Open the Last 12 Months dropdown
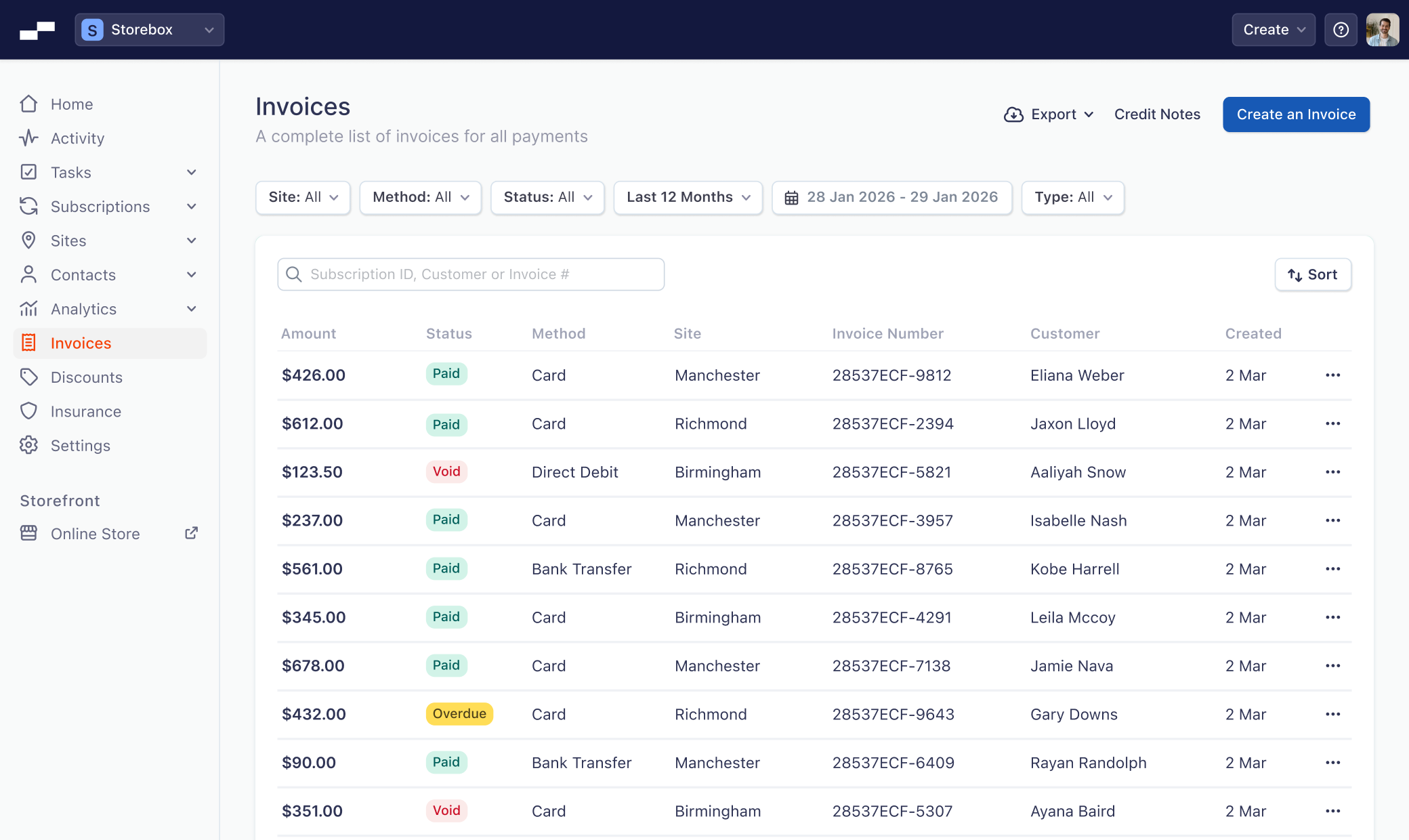Image resolution: width=1409 pixels, height=840 pixels. click(x=688, y=197)
